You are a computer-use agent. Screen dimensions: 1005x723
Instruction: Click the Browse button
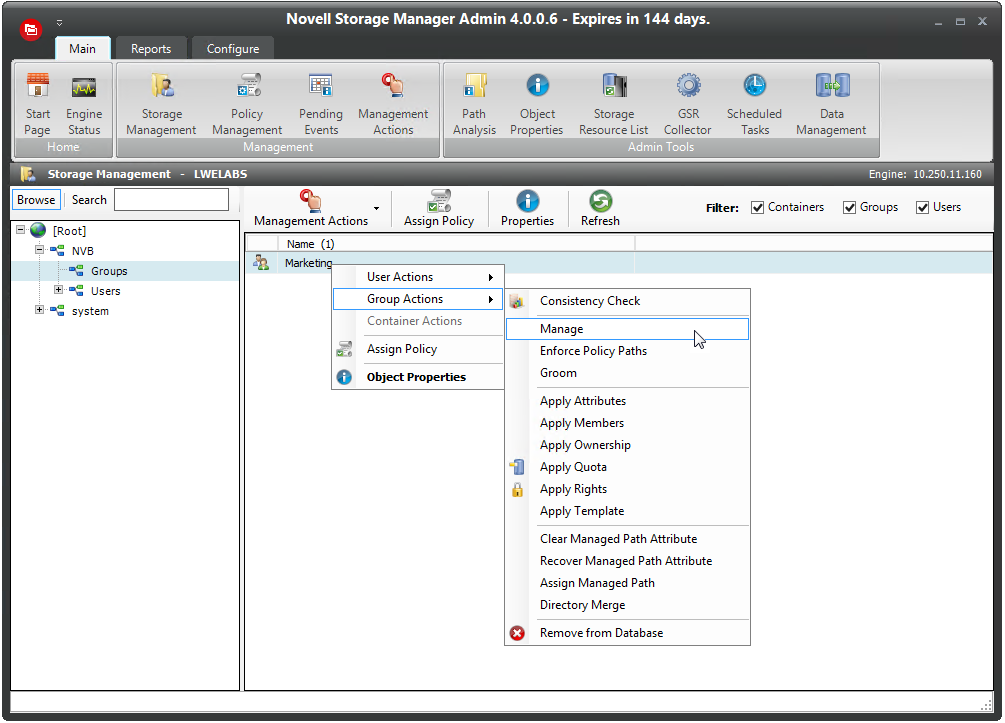(36, 200)
